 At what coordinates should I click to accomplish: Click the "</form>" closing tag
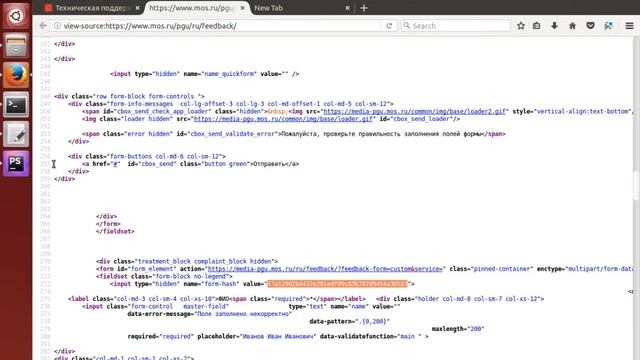coord(108,224)
